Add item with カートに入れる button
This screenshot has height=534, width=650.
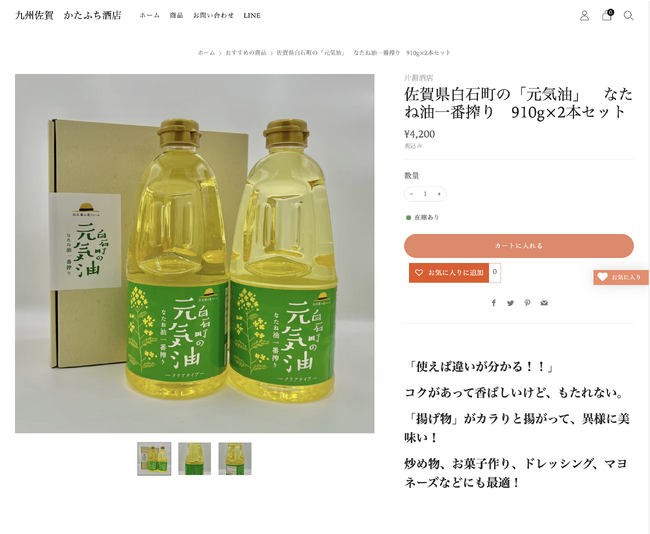pyautogui.click(x=519, y=246)
